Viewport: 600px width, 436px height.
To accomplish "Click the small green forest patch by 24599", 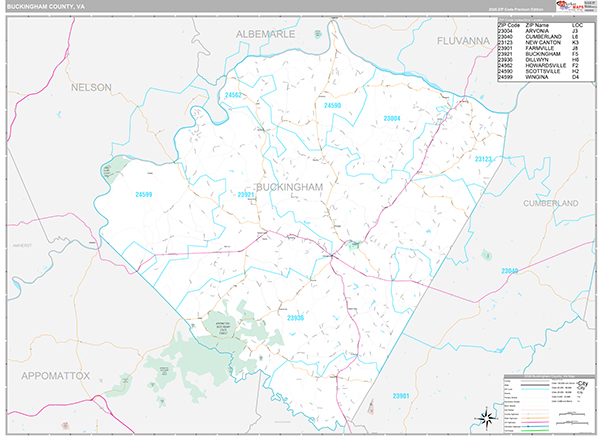I will 120,167.
